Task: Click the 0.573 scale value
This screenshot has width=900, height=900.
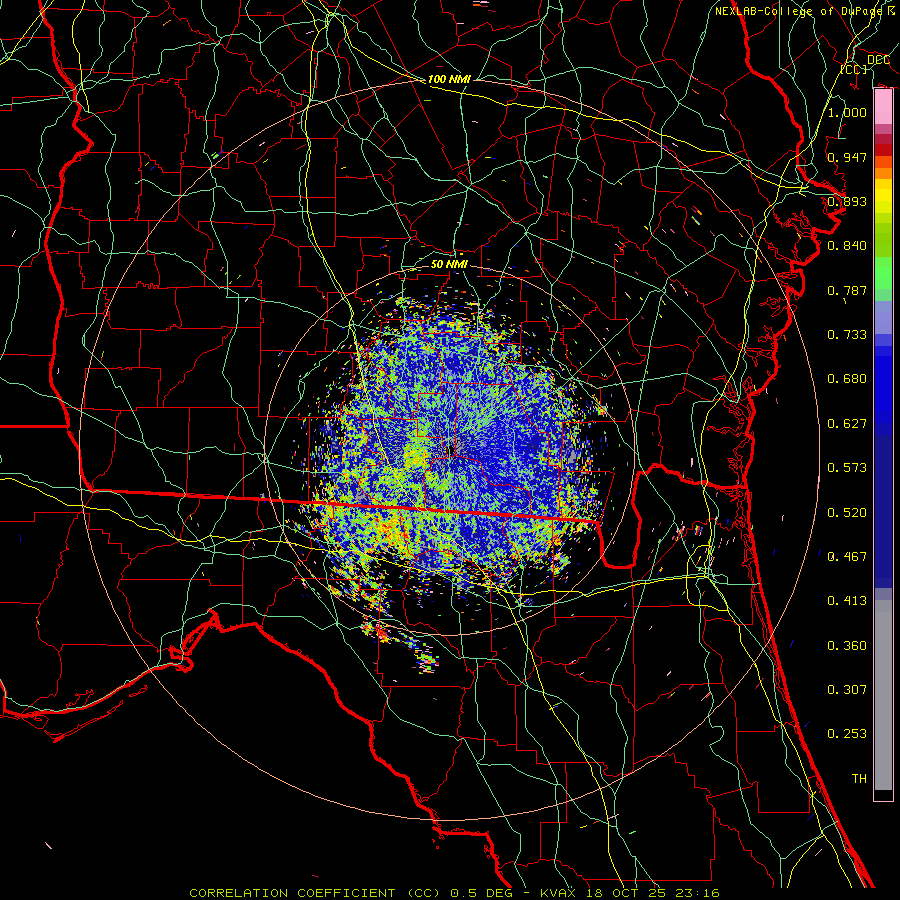Action: click(x=847, y=468)
